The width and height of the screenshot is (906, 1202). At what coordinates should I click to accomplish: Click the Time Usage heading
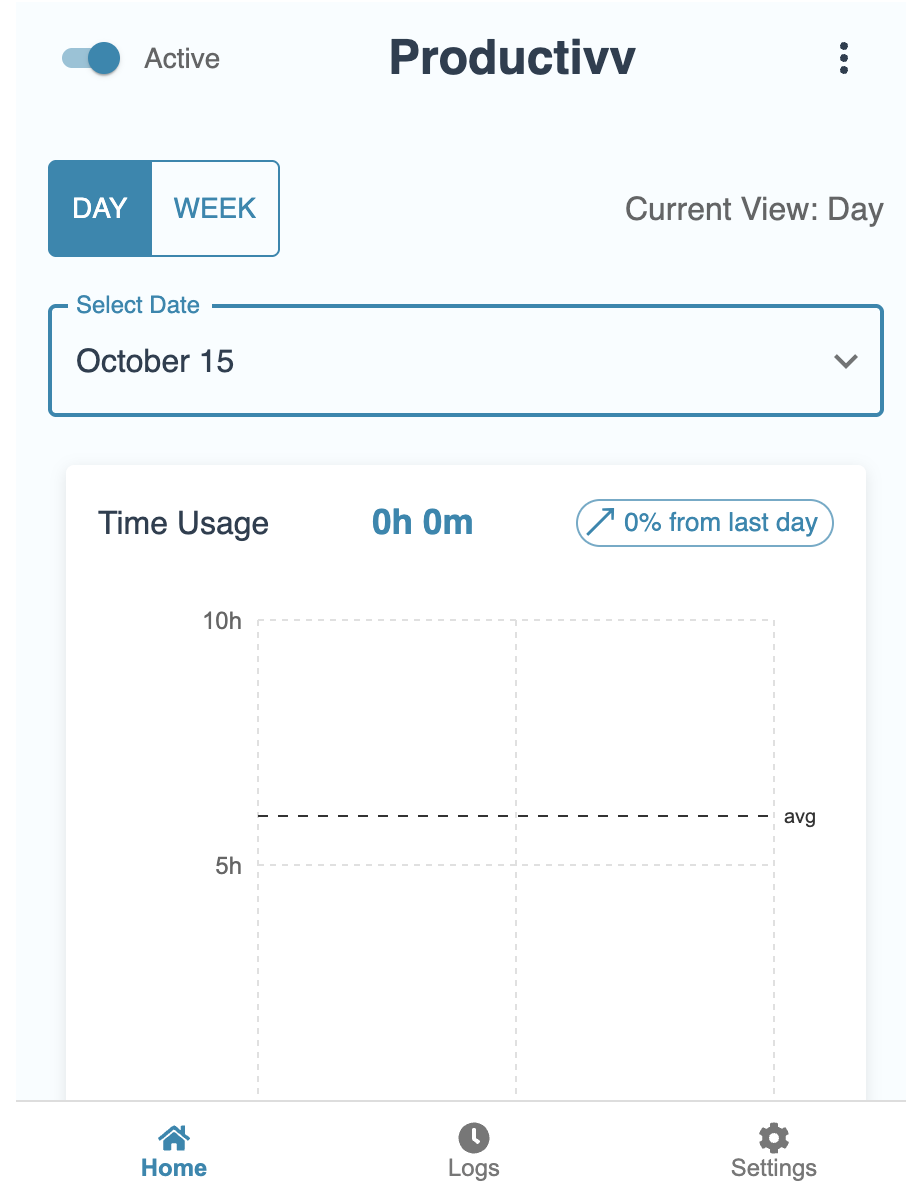tap(183, 523)
